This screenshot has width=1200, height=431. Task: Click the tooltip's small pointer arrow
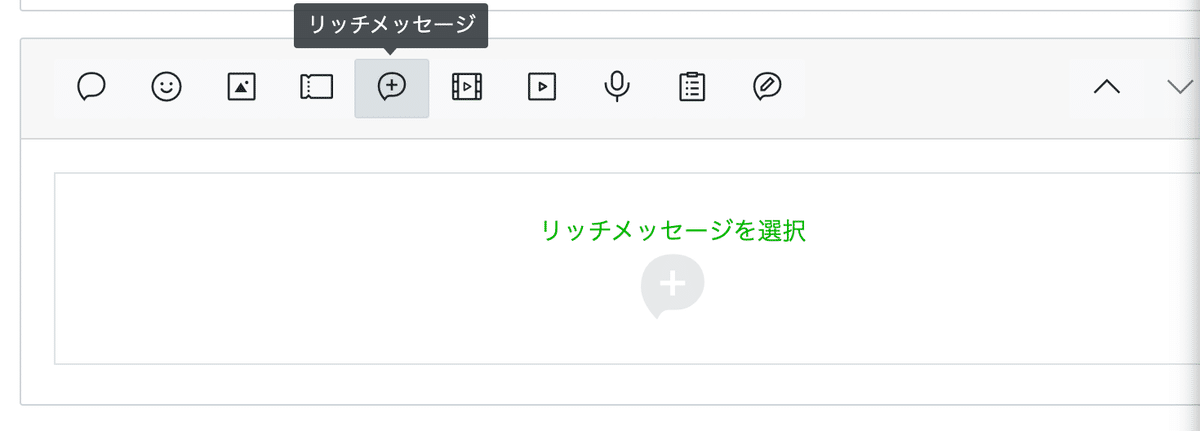pos(391,51)
